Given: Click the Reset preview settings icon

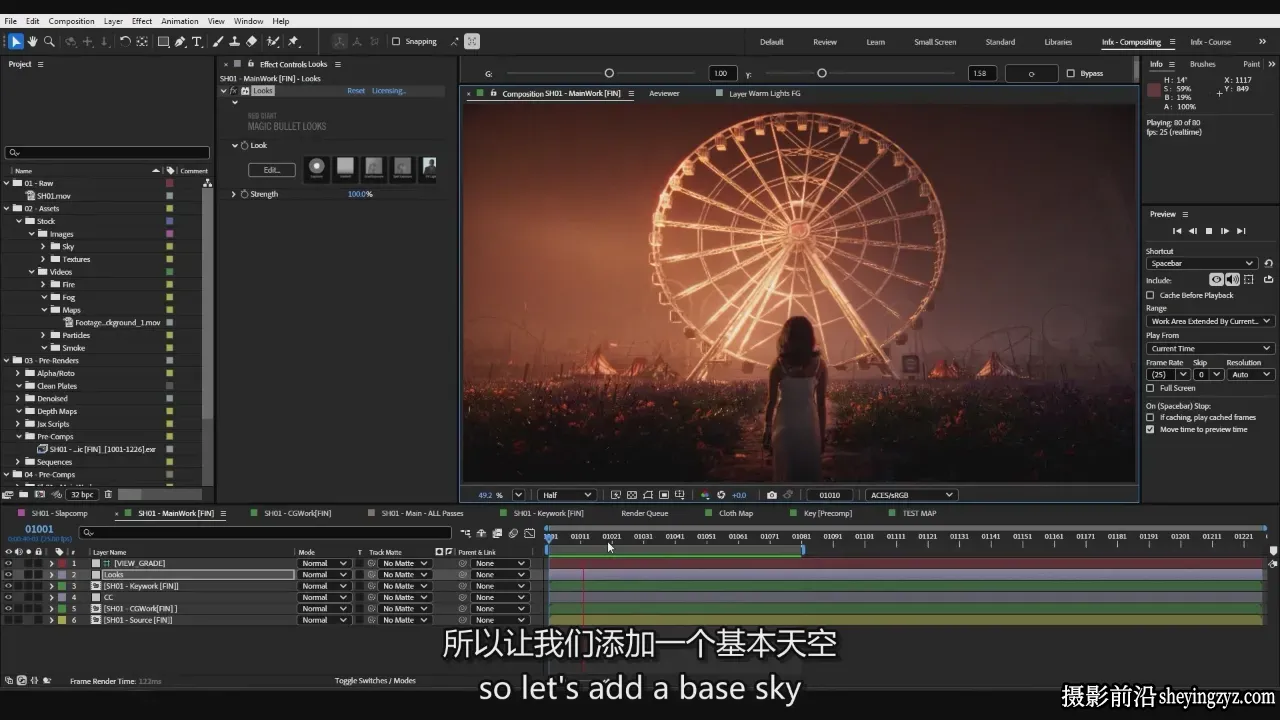Looking at the screenshot, I should (x=1268, y=263).
